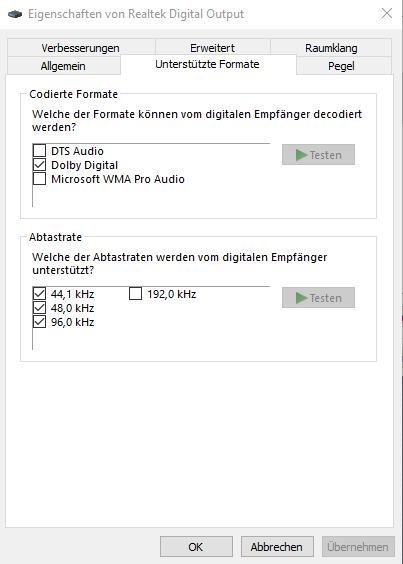This screenshot has height=564, width=403.
Task: Select the Allgemein tab
Action: click(63, 66)
